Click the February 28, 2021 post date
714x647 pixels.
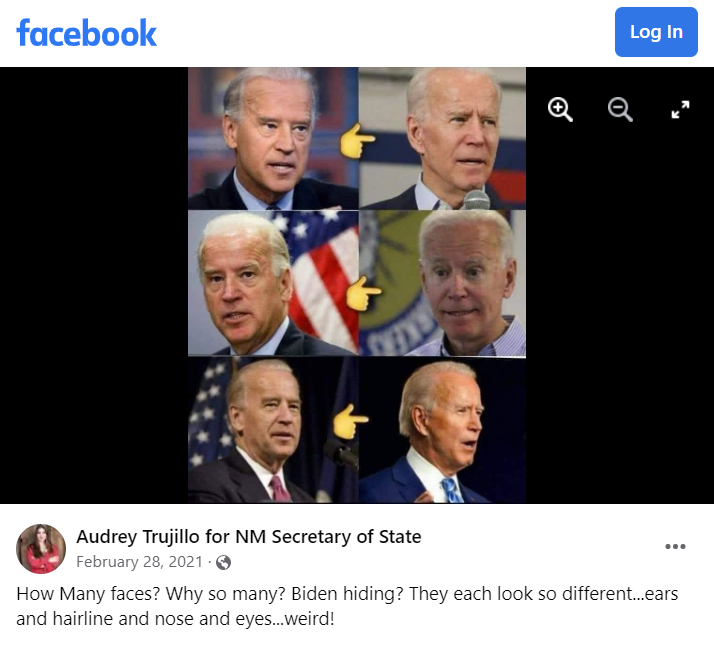[139, 562]
